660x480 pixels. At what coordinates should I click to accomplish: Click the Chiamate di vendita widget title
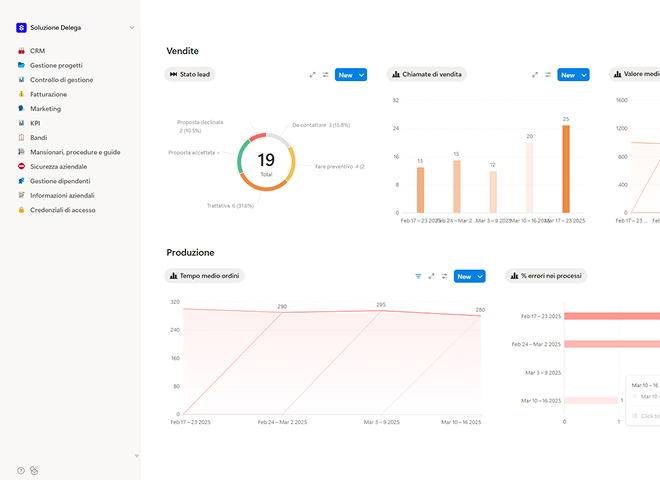(x=431, y=75)
